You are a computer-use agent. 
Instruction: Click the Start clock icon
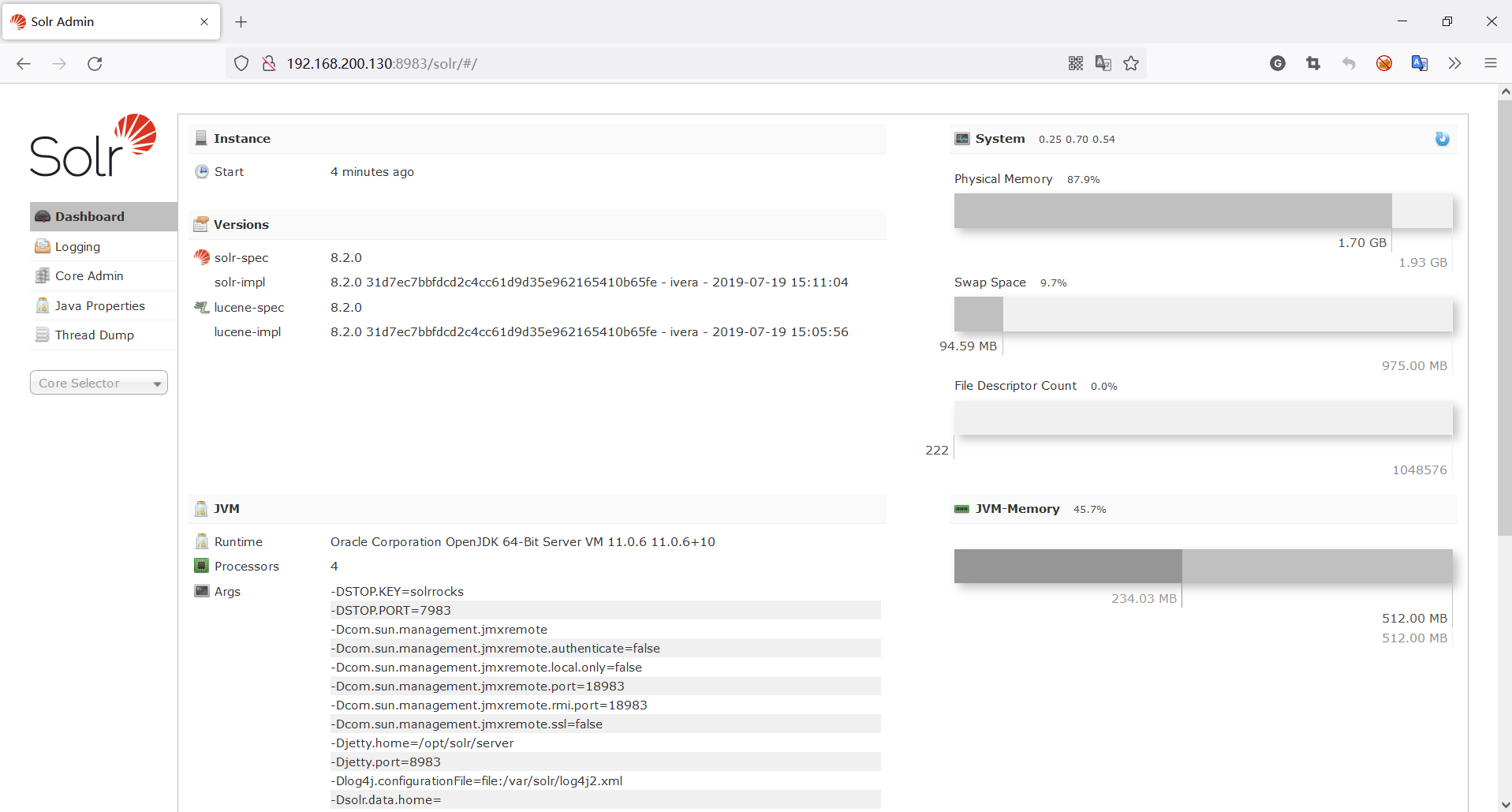[x=202, y=171]
